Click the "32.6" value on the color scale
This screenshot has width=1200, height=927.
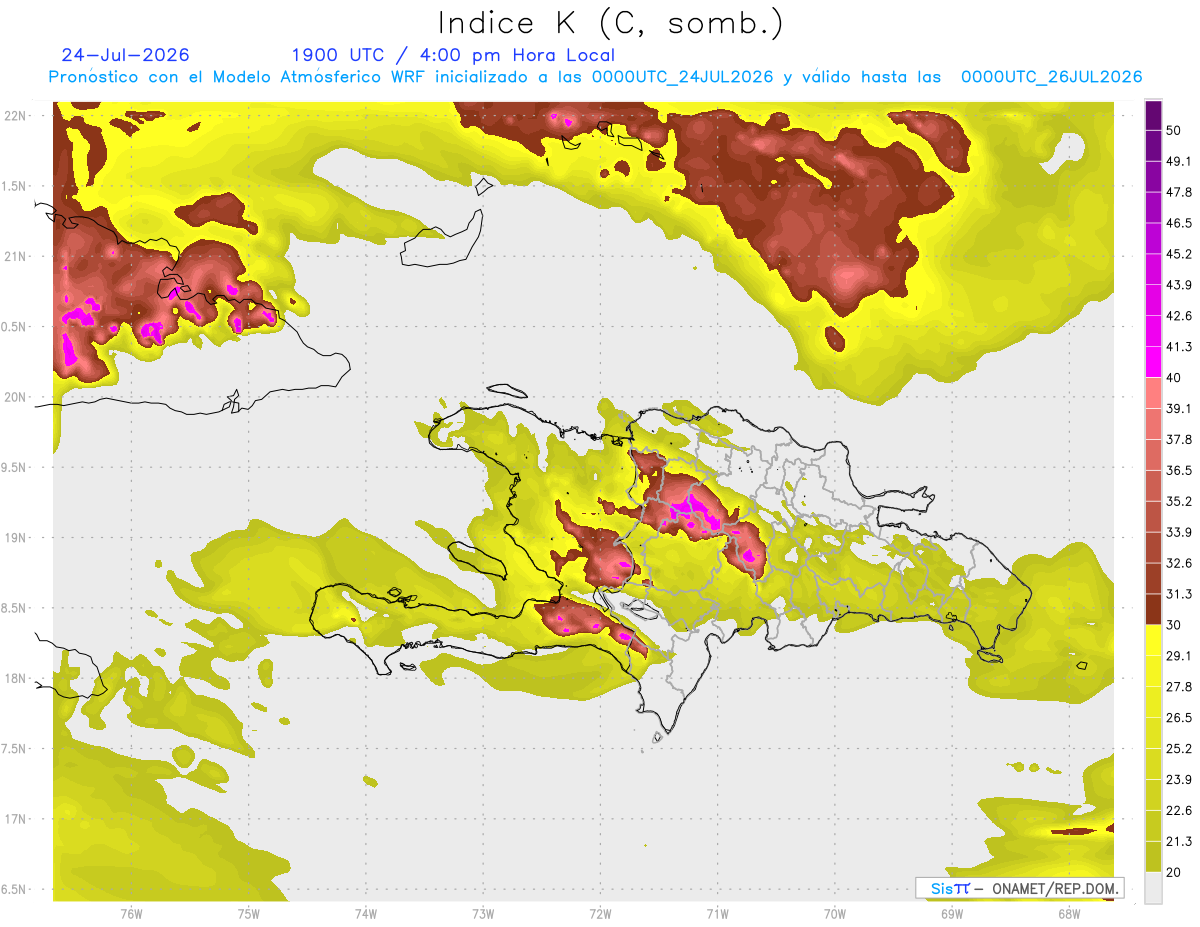coord(1178,563)
